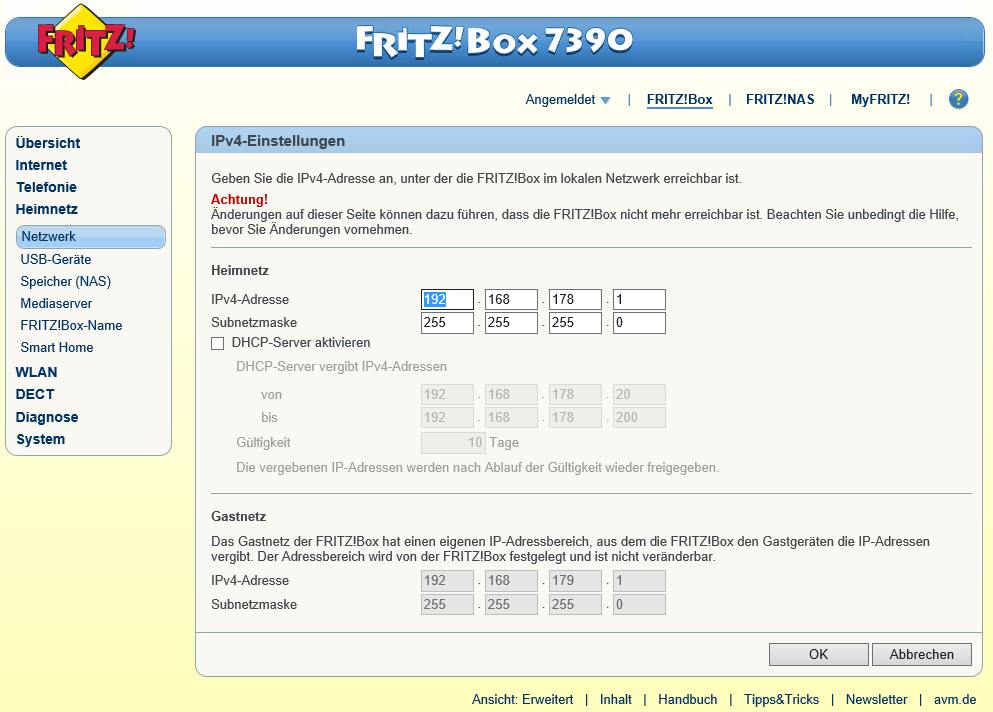The width and height of the screenshot is (993, 712).
Task: Enable the DHCP-Server aktivieren checkbox
Action: tap(218, 343)
